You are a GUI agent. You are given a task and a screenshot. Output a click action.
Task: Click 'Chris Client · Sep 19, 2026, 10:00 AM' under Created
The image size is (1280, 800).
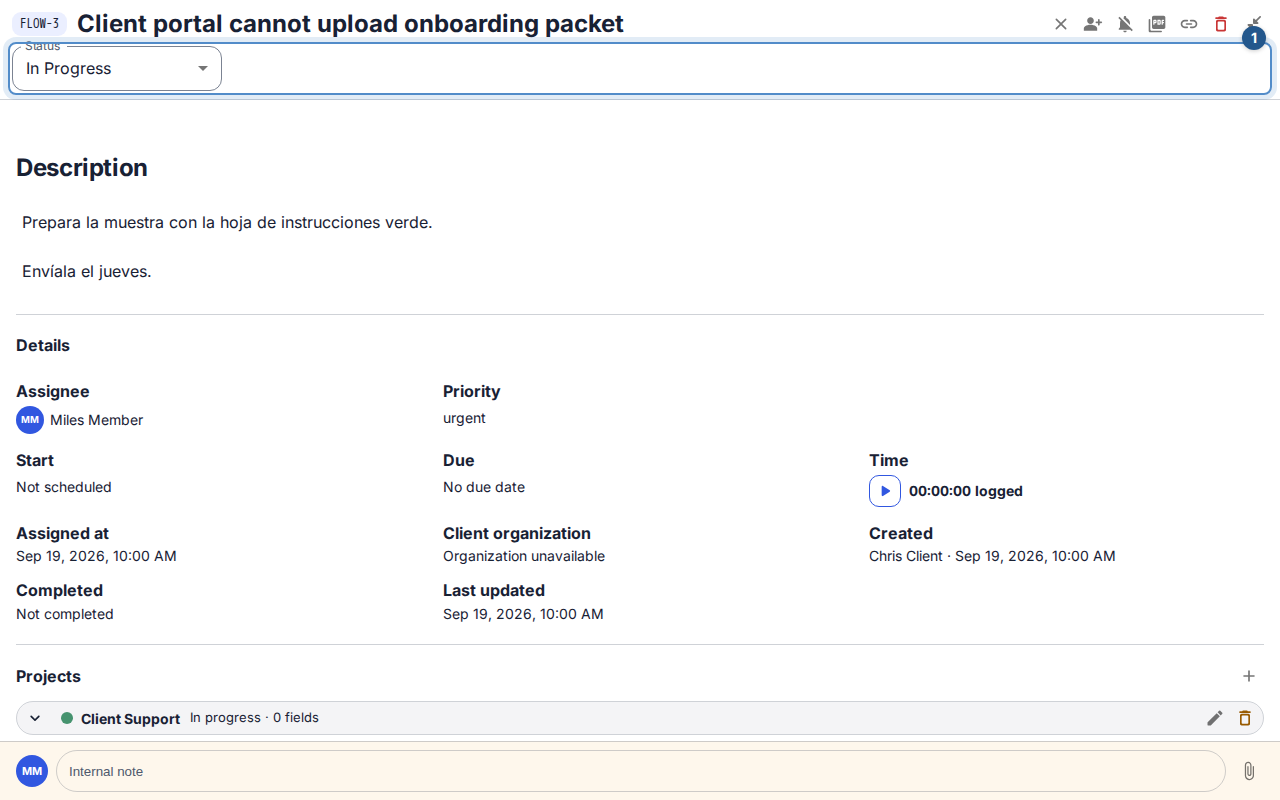click(x=992, y=556)
